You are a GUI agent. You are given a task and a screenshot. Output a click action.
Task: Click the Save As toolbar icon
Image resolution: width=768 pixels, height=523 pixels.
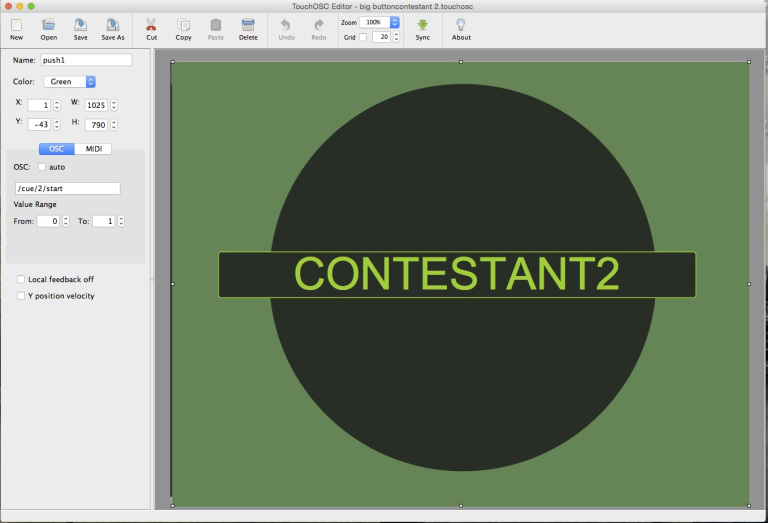[x=113, y=25]
